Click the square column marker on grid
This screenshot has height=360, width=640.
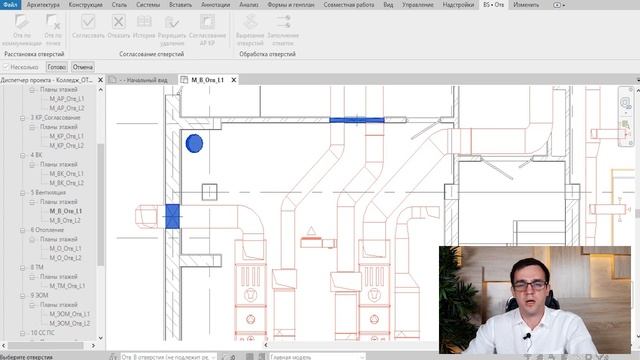[x=209, y=192]
